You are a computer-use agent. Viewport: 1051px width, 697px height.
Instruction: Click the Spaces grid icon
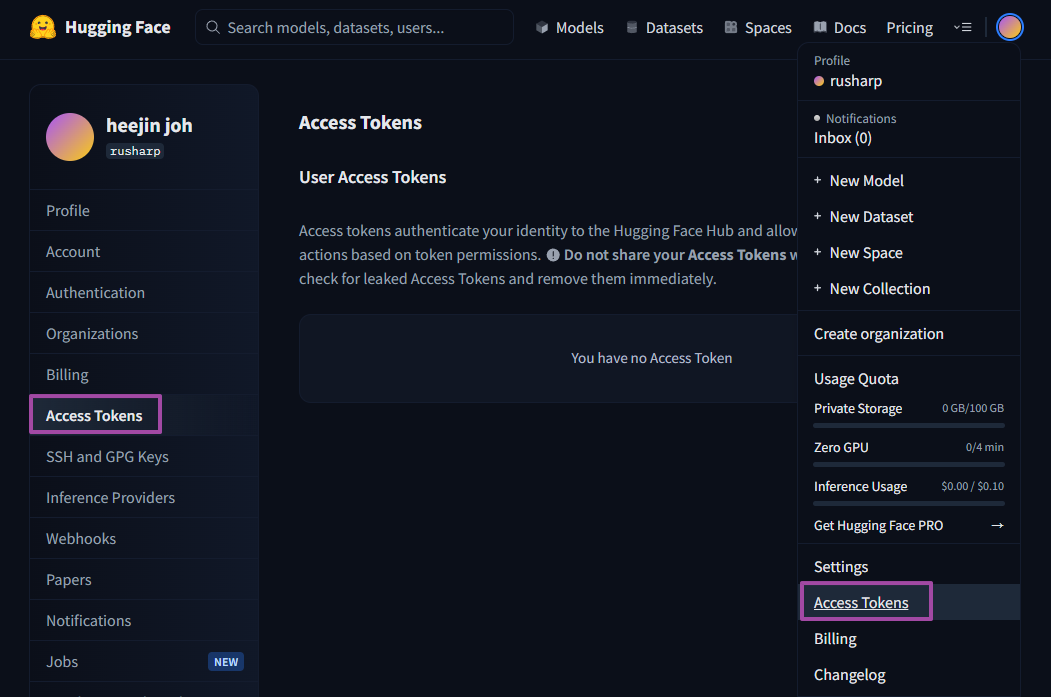tap(731, 27)
